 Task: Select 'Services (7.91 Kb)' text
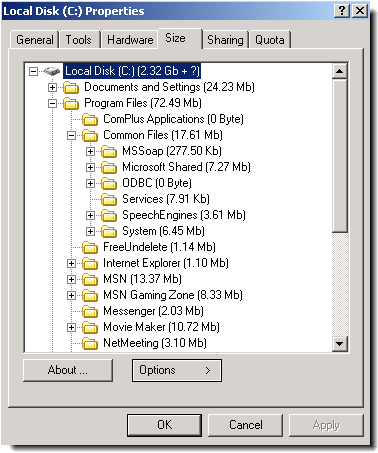click(166, 199)
